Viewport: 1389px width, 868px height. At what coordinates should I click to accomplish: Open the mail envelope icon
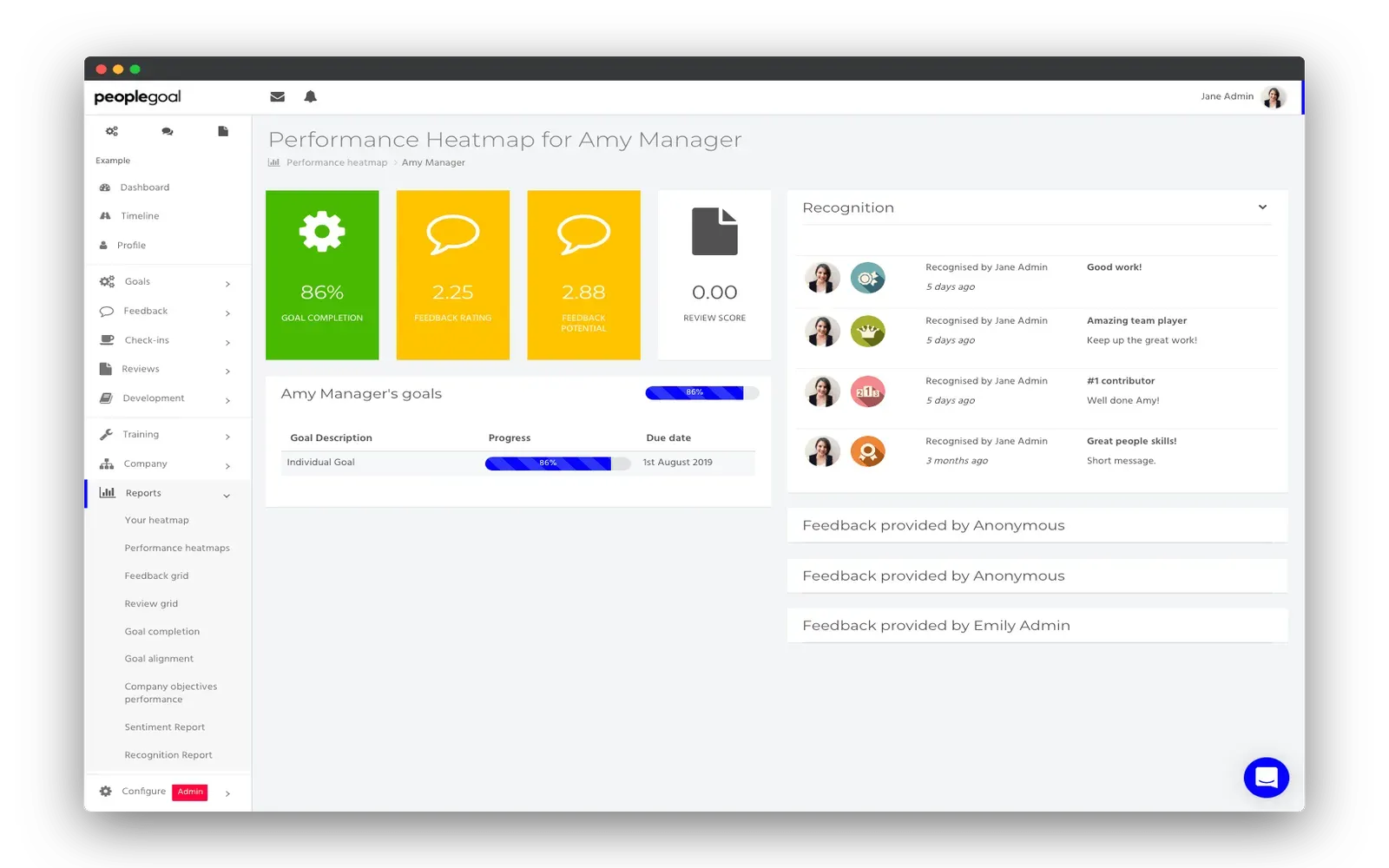277,96
